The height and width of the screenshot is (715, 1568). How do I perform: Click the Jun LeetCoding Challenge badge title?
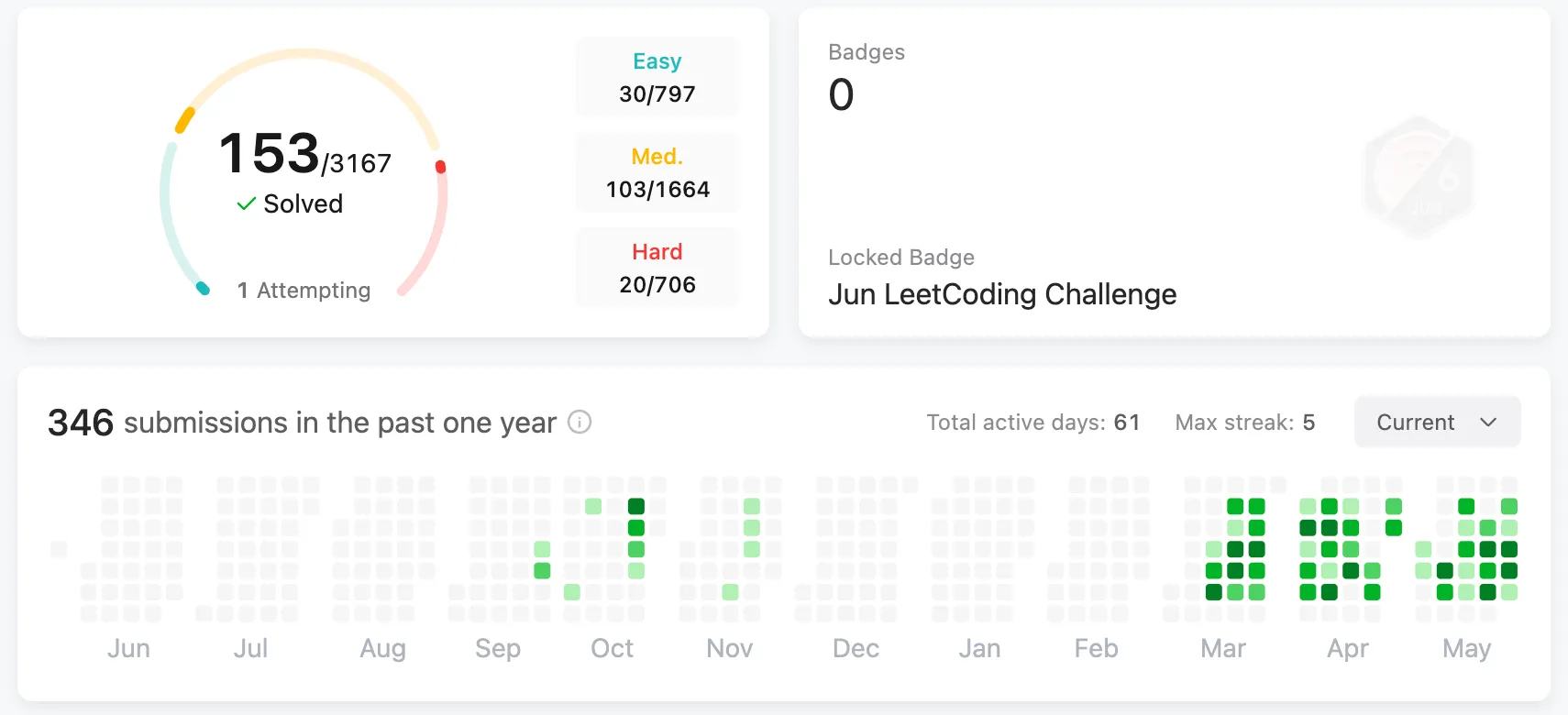[x=1001, y=294]
